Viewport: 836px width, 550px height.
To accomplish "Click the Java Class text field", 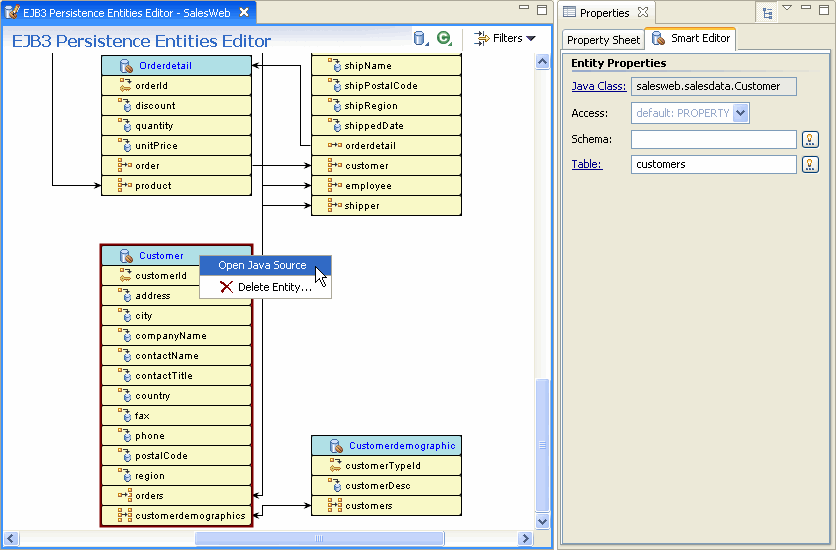I will pos(714,86).
